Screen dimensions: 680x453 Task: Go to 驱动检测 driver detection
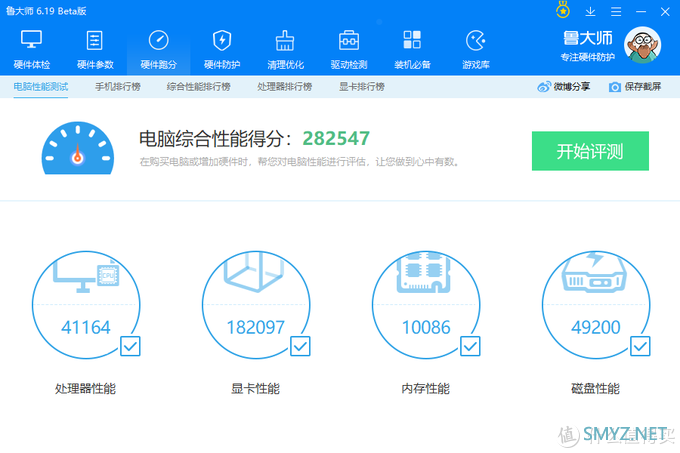pyautogui.click(x=349, y=48)
